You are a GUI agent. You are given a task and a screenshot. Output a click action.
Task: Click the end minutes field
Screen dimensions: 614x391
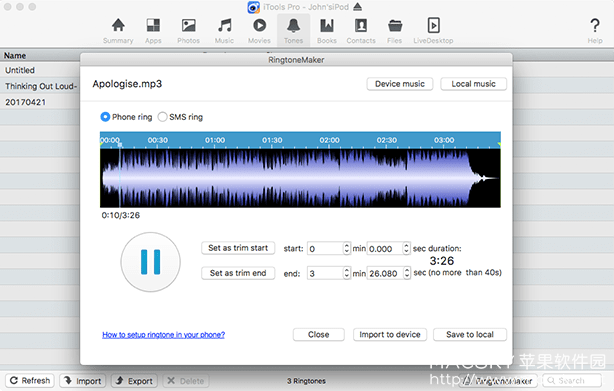[325, 273]
